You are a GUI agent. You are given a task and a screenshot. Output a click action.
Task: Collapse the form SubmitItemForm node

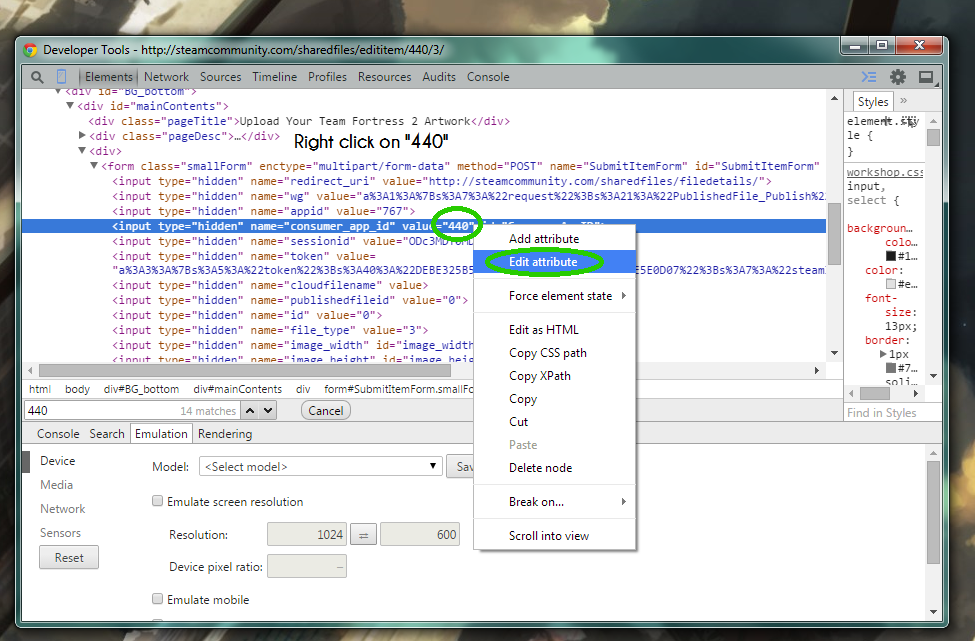coord(94,166)
